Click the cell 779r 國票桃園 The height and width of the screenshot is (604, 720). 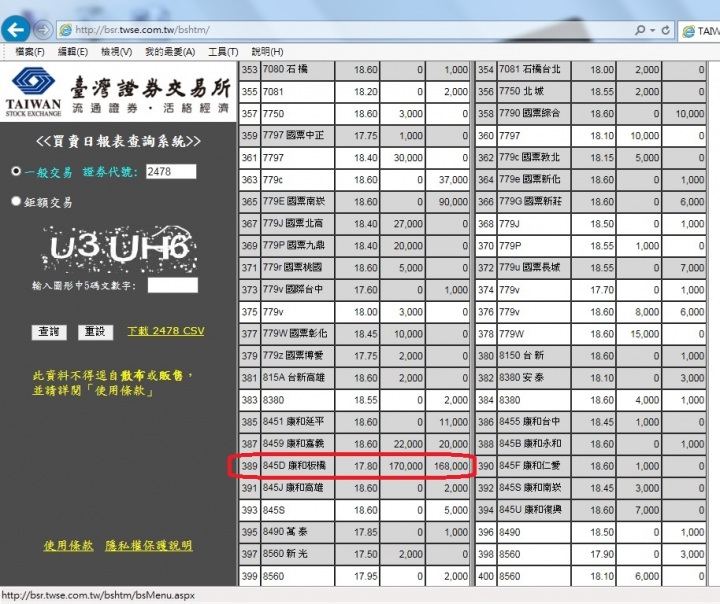pos(298,267)
